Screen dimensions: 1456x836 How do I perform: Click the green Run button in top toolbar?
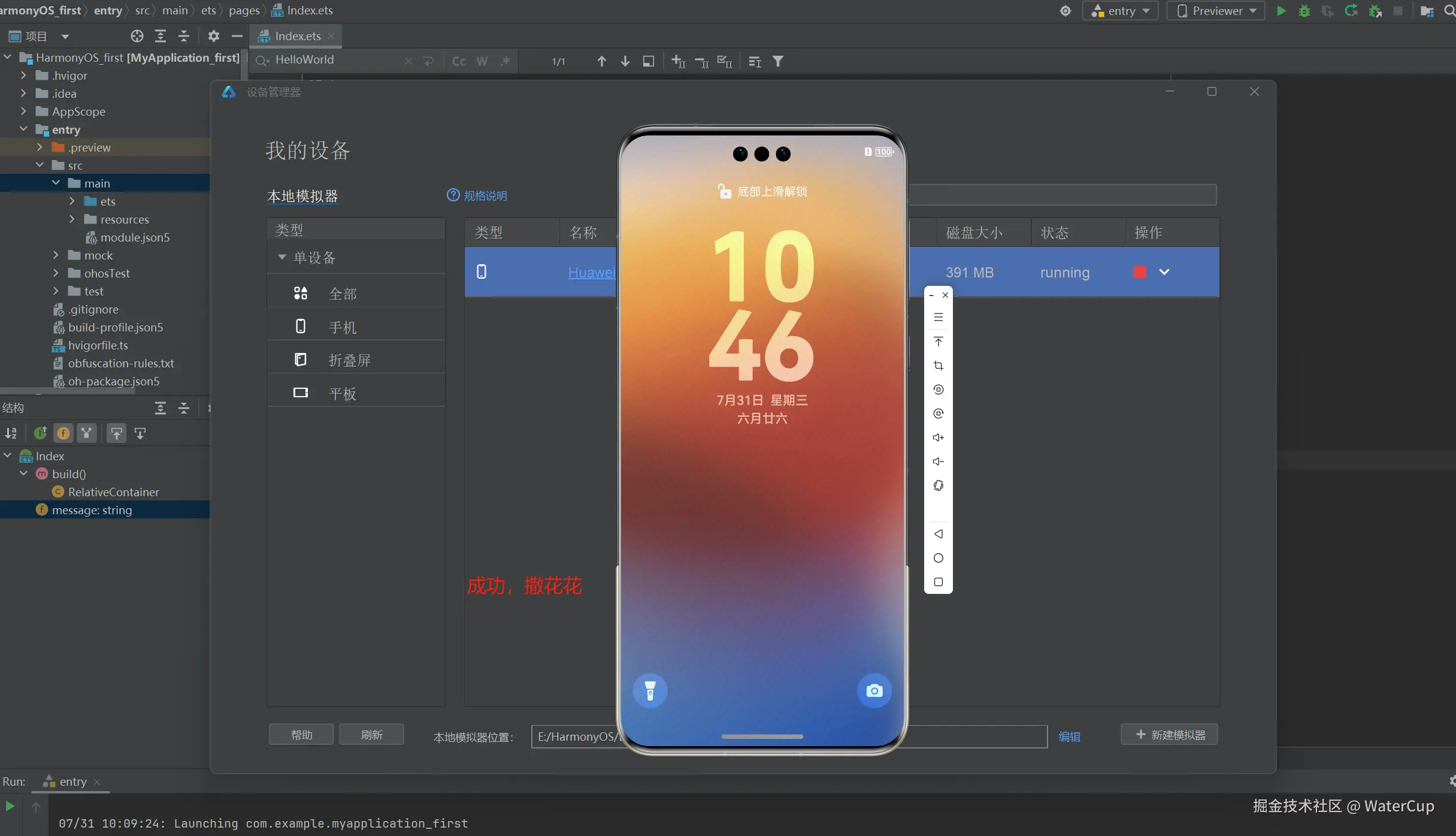point(1281,11)
